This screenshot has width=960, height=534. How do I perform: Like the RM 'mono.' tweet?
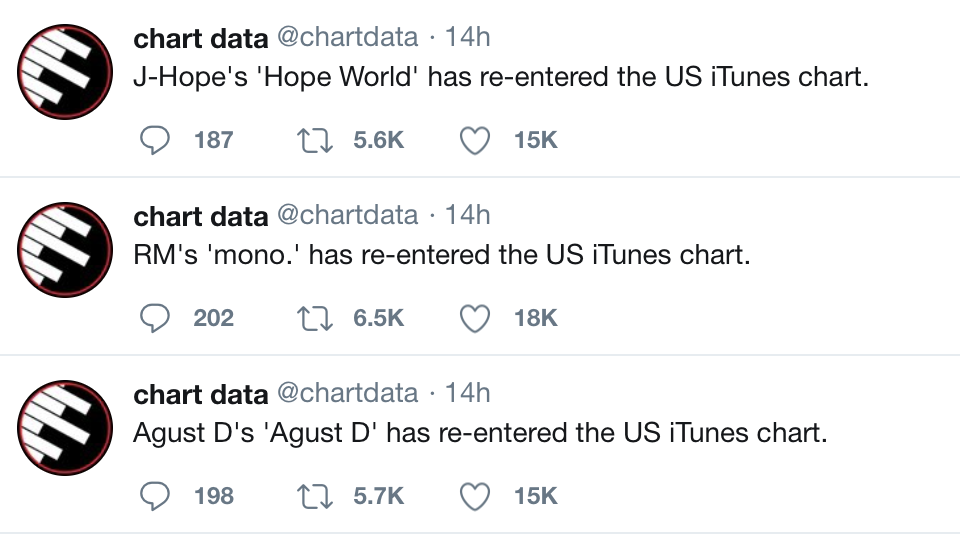474,318
